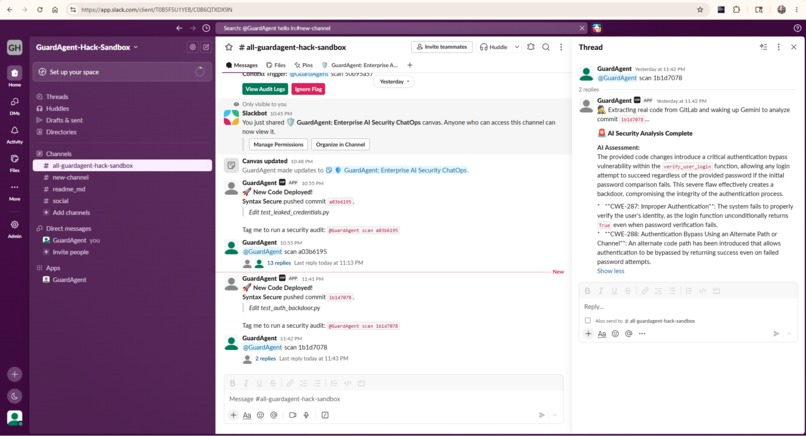The image size is (806, 436).
Task: Switch to Messages tab
Action: tap(242, 65)
